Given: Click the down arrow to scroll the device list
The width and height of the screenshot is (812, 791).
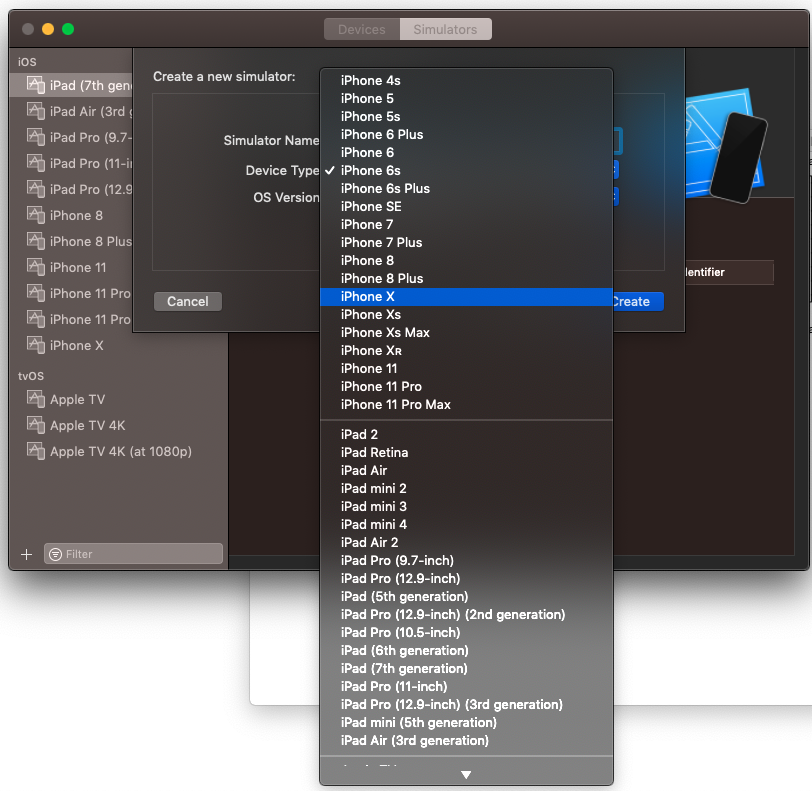Looking at the screenshot, I should (465, 773).
